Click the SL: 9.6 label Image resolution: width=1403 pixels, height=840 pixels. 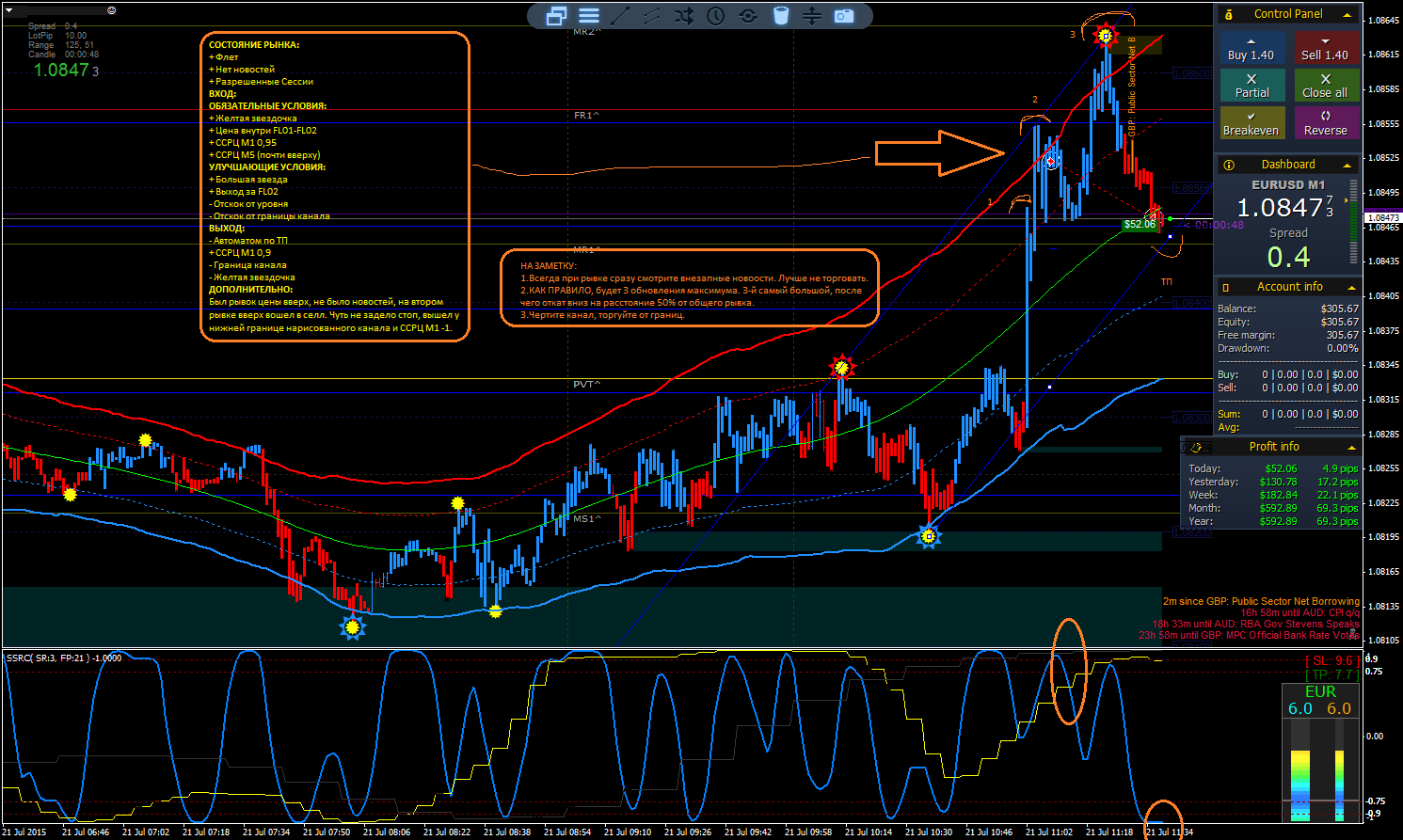pos(1332,661)
